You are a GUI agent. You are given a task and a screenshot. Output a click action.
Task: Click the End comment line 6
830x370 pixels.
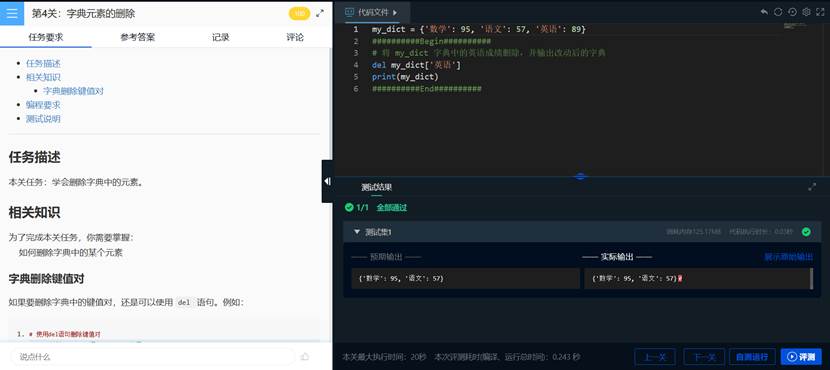coord(427,89)
